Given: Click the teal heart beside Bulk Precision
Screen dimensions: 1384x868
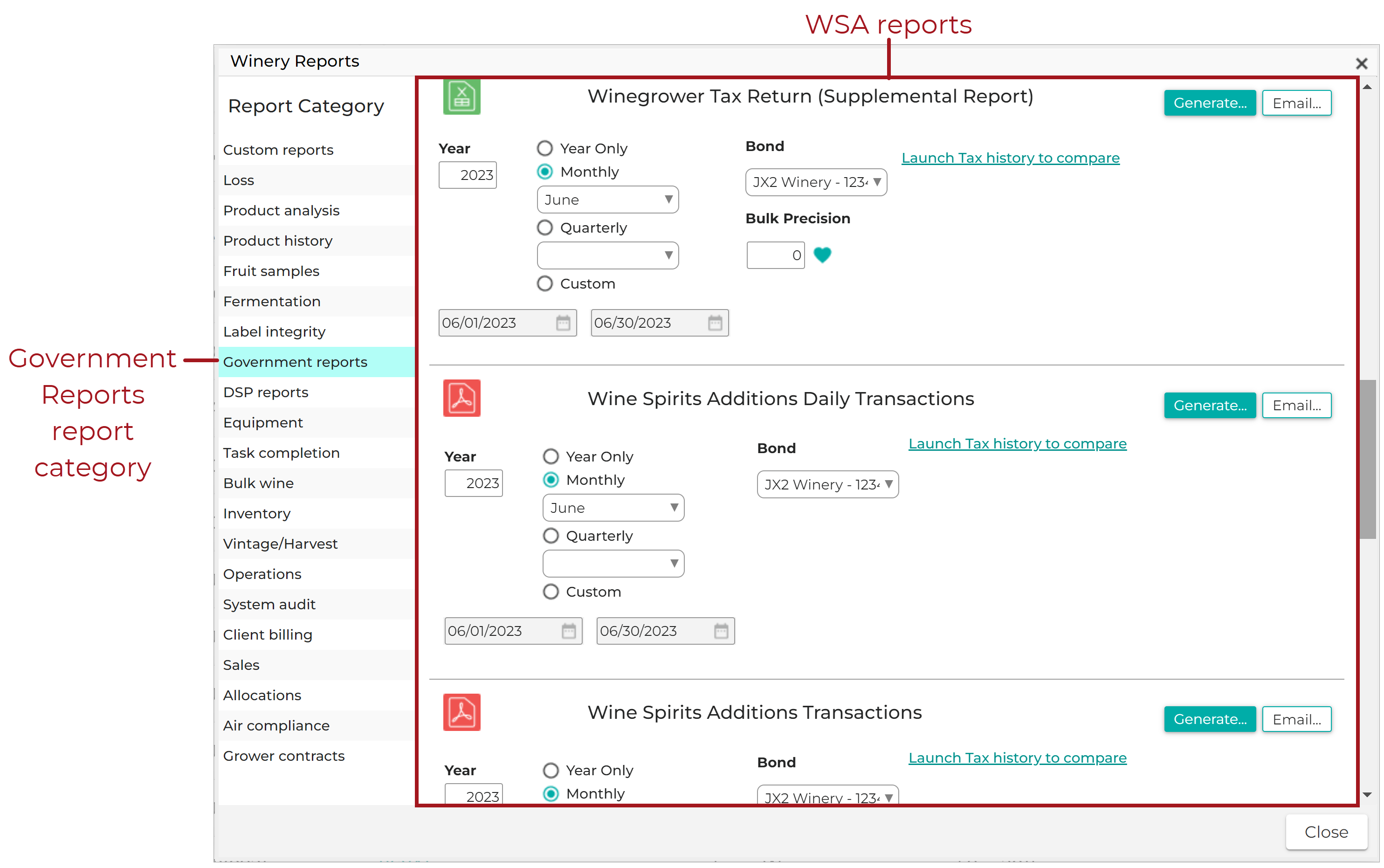Looking at the screenshot, I should click(822, 255).
